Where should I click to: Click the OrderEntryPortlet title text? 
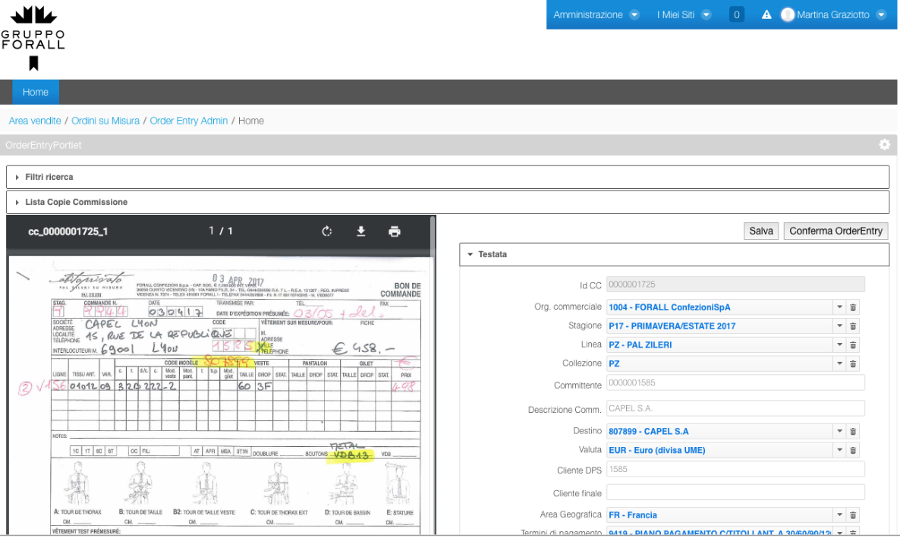click(43, 145)
